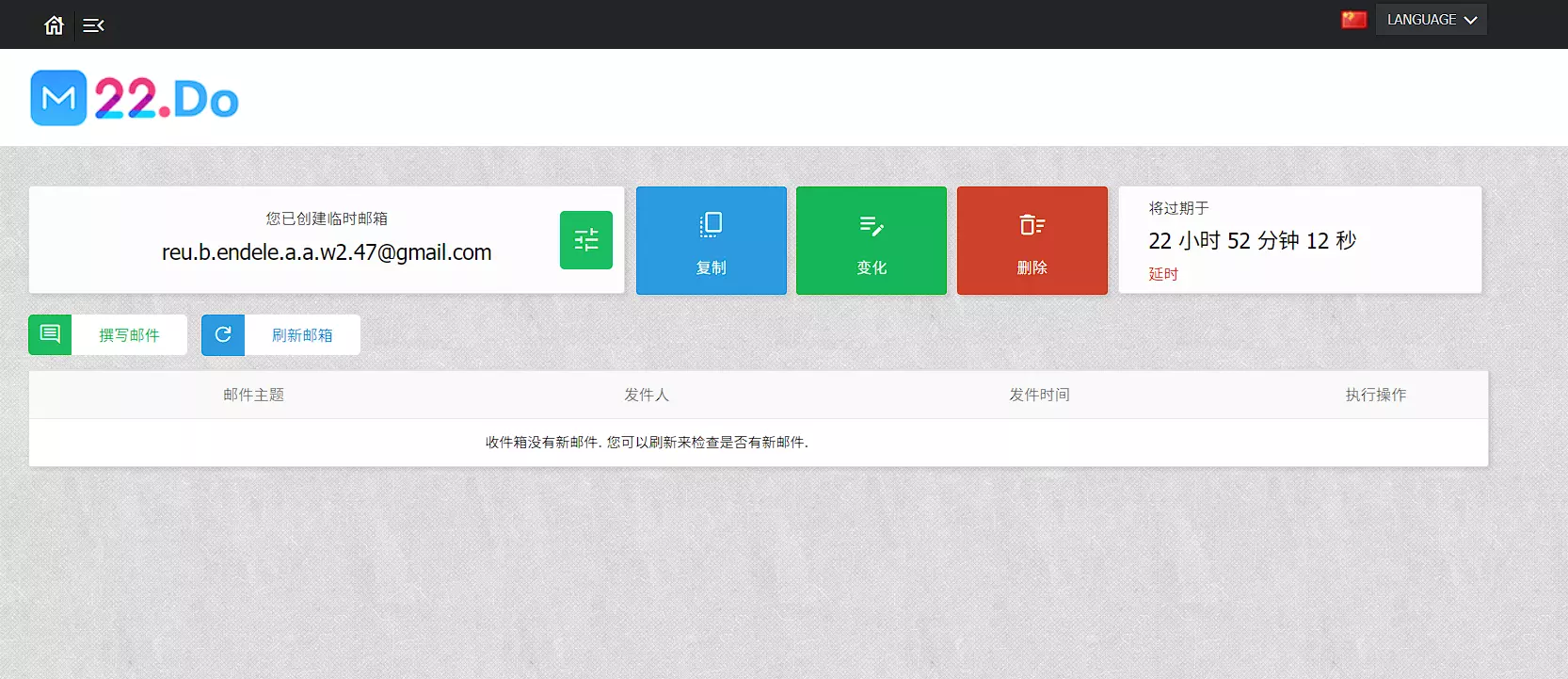The width and height of the screenshot is (1568, 679).
Task: Open the LANGUAGE dropdown
Action: click(x=1431, y=20)
